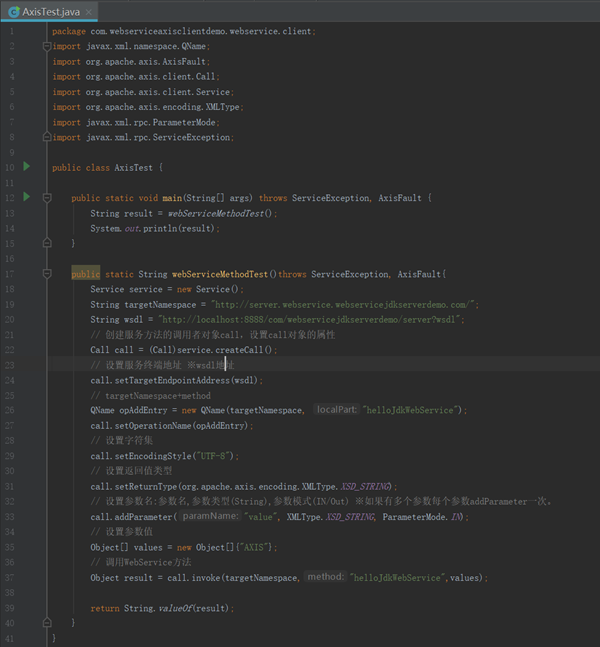Click the targetNamespace URL string on line 19
Image resolution: width=600 pixels, height=647 pixels.
pyautogui.click(x=343, y=305)
